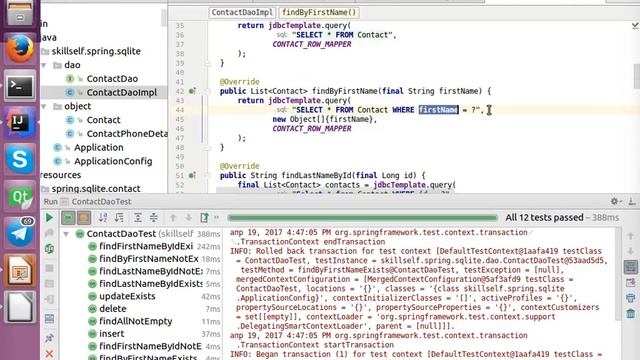
Task: Collapse all test nodes
Action: point(153,218)
